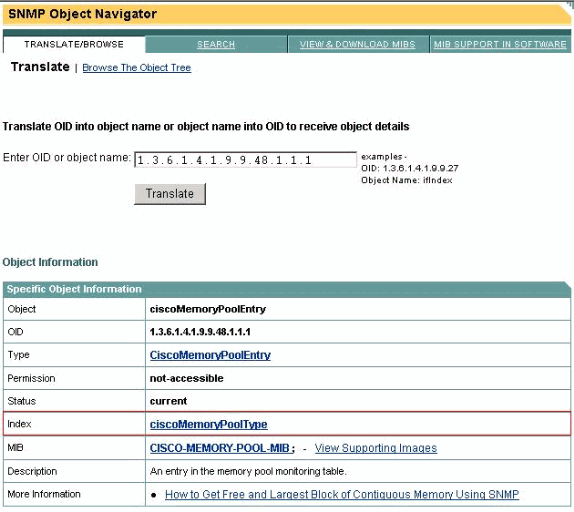
Task: Select the current status value
Action: coord(168,401)
